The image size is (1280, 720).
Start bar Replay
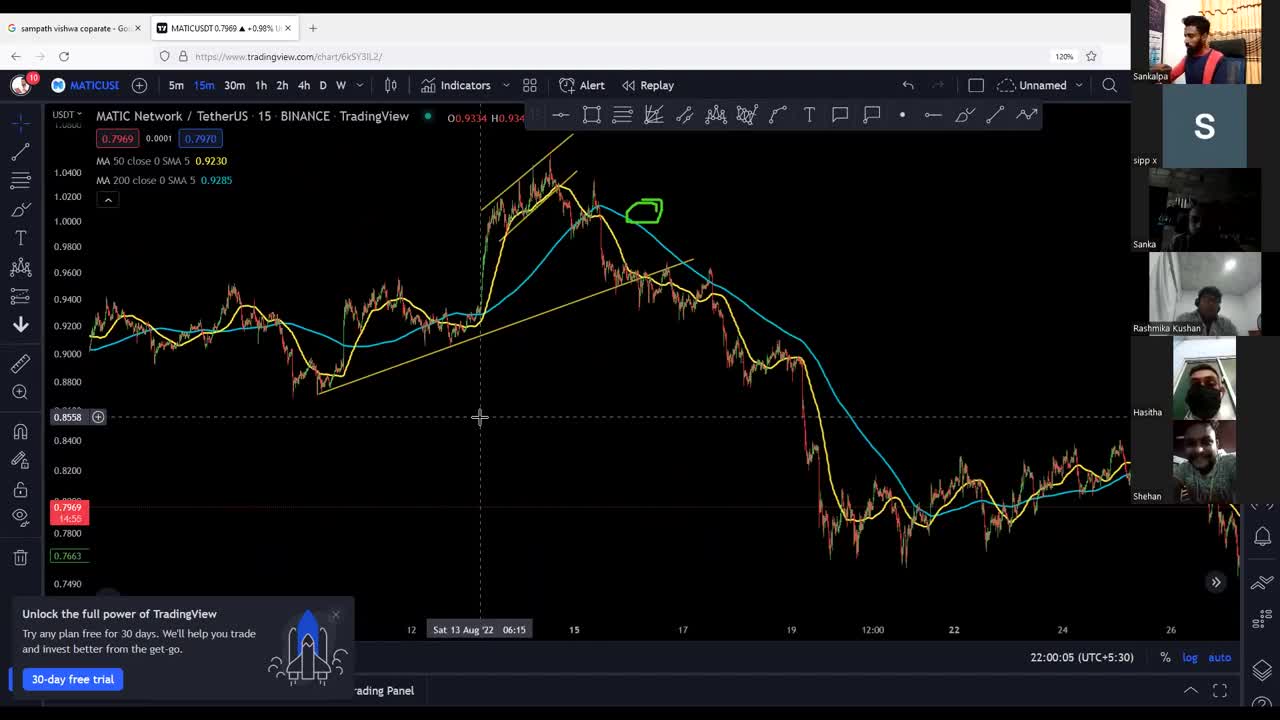[x=648, y=85]
